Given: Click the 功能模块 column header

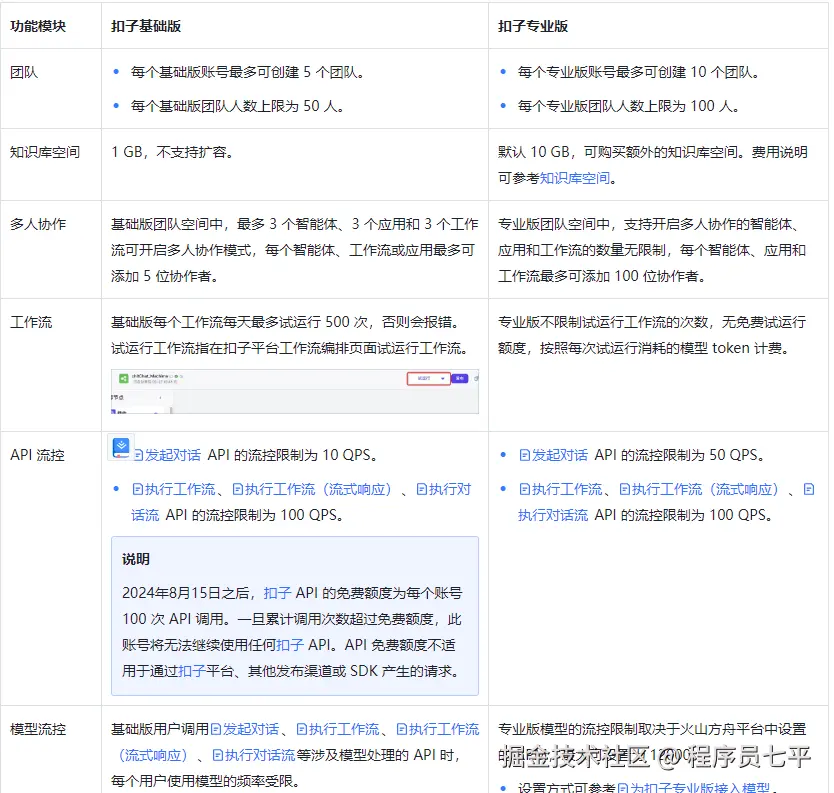Looking at the screenshot, I should coord(38,26).
